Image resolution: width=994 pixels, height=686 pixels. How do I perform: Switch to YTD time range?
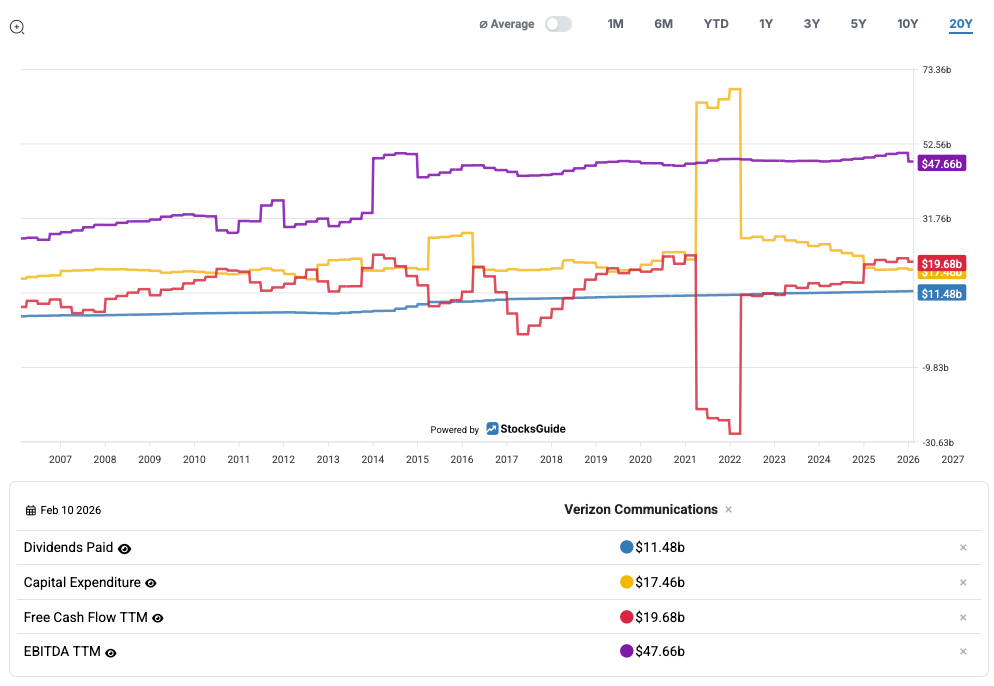(716, 24)
